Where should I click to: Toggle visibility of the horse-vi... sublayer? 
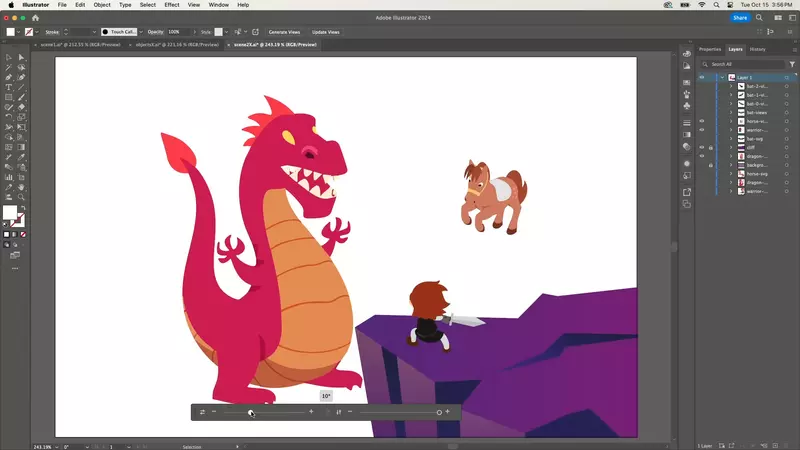tap(702, 121)
